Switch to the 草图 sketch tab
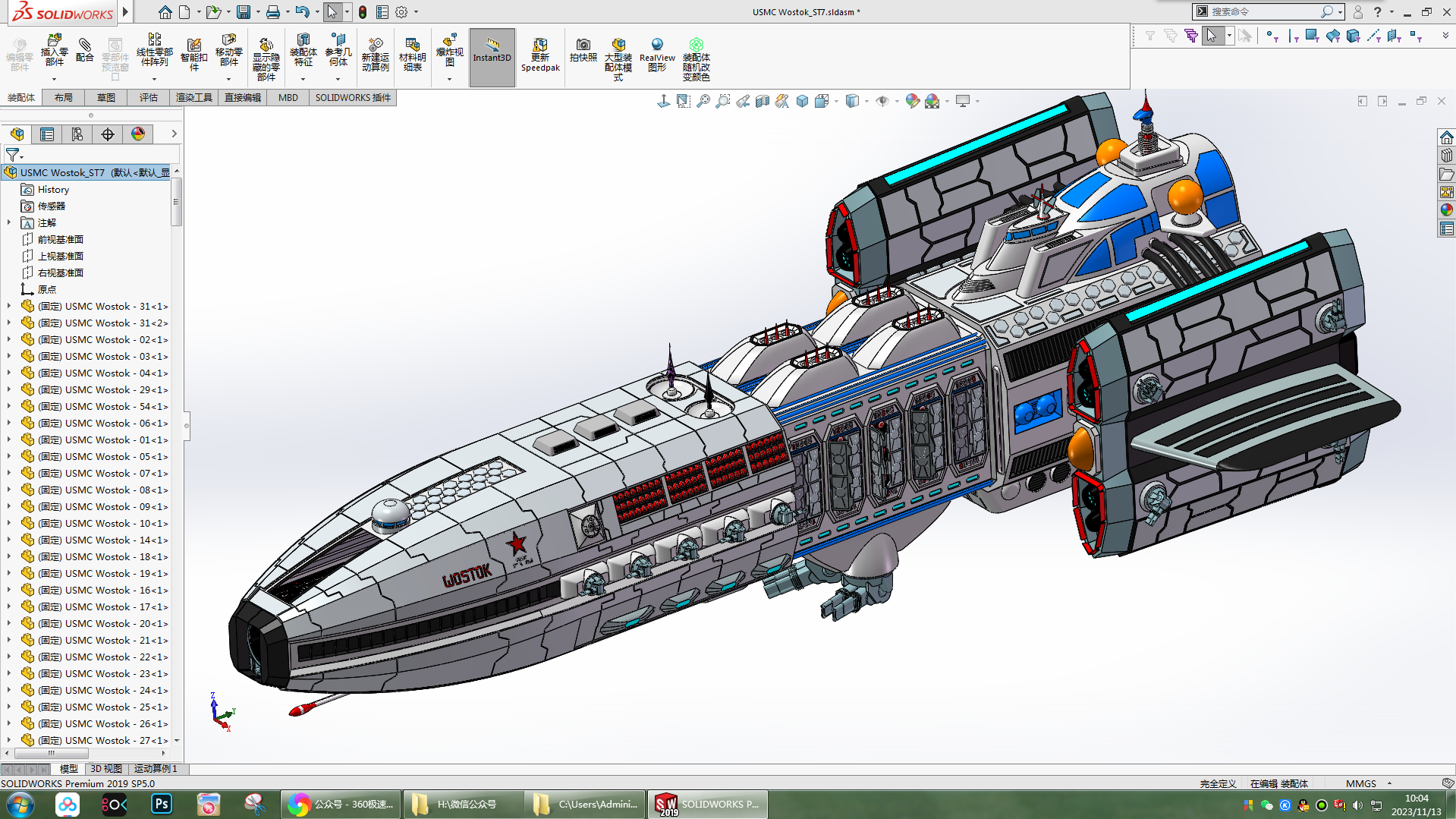This screenshot has width=1456, height=819. tap(106, 98)
